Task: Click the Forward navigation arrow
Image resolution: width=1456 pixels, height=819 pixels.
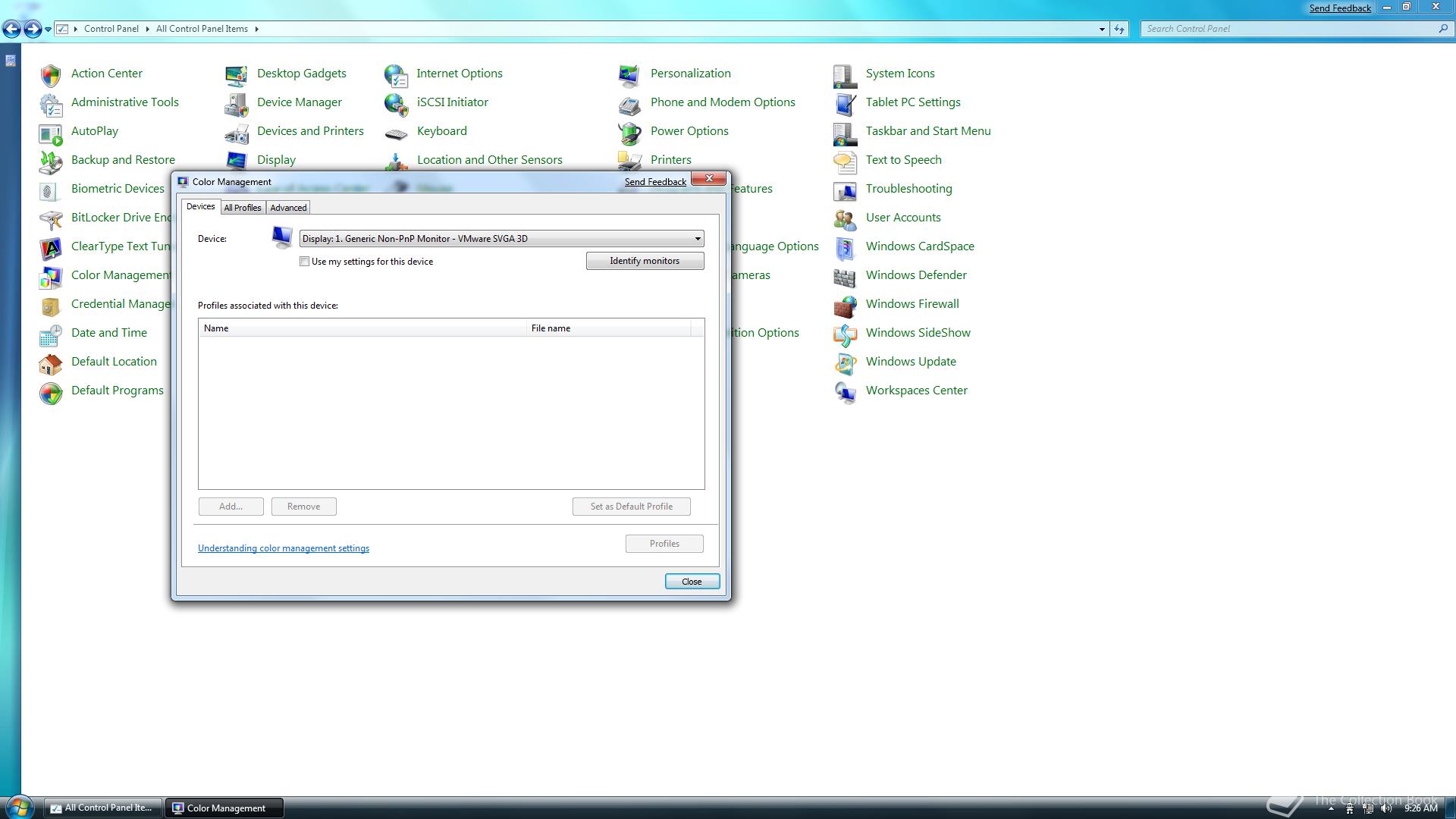Action: tap(33, 29)
